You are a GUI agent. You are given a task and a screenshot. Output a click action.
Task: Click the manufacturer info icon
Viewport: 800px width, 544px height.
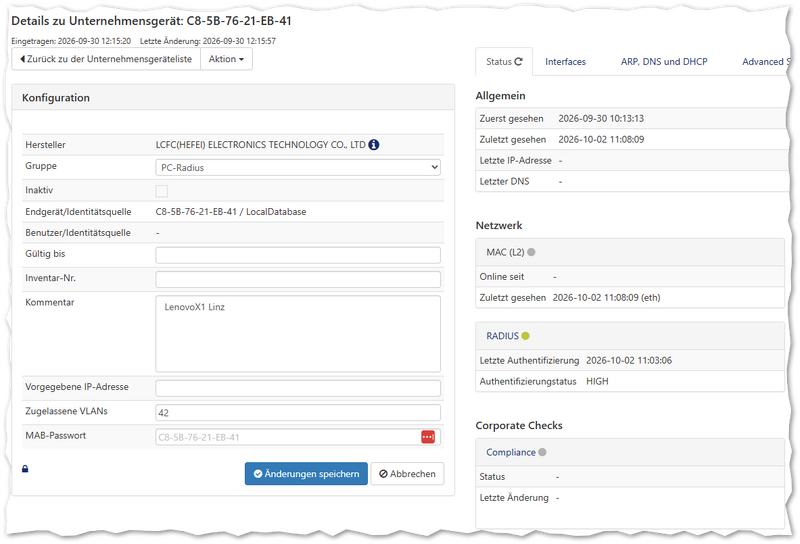pyautogui.click(x=373, y=145)
